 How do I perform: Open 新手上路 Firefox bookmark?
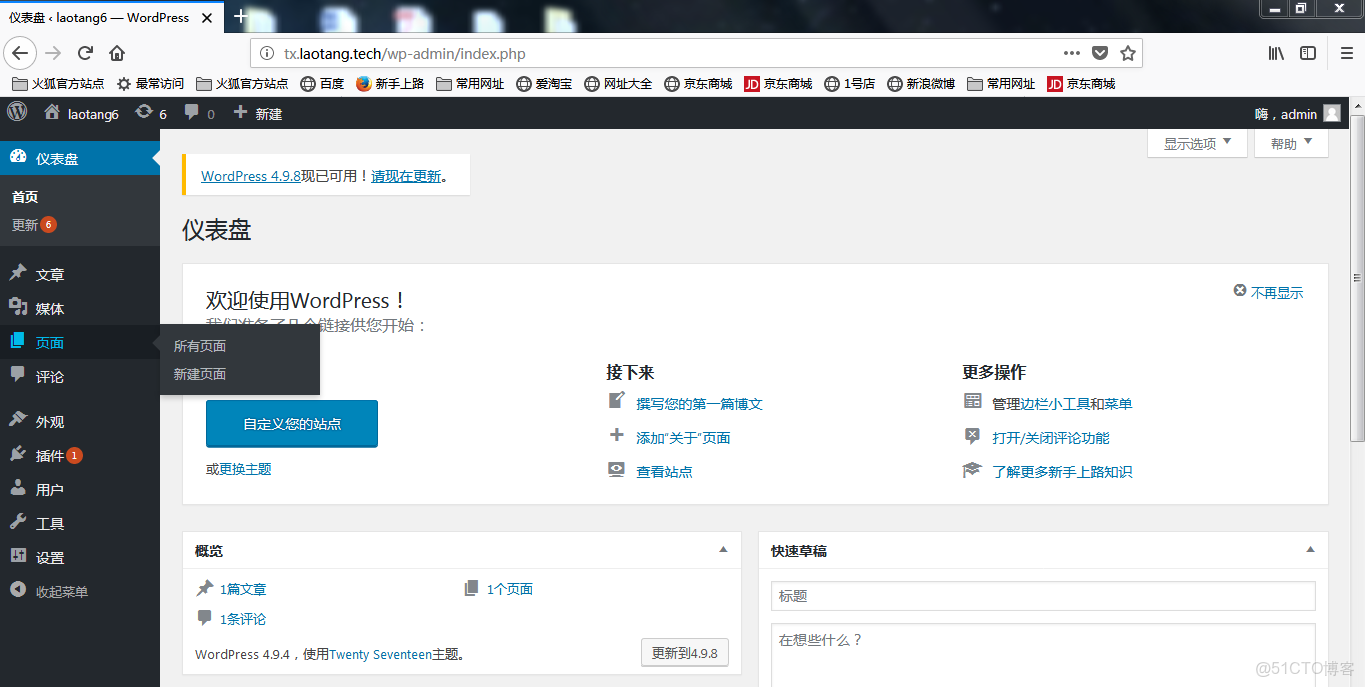click(390, 84)
